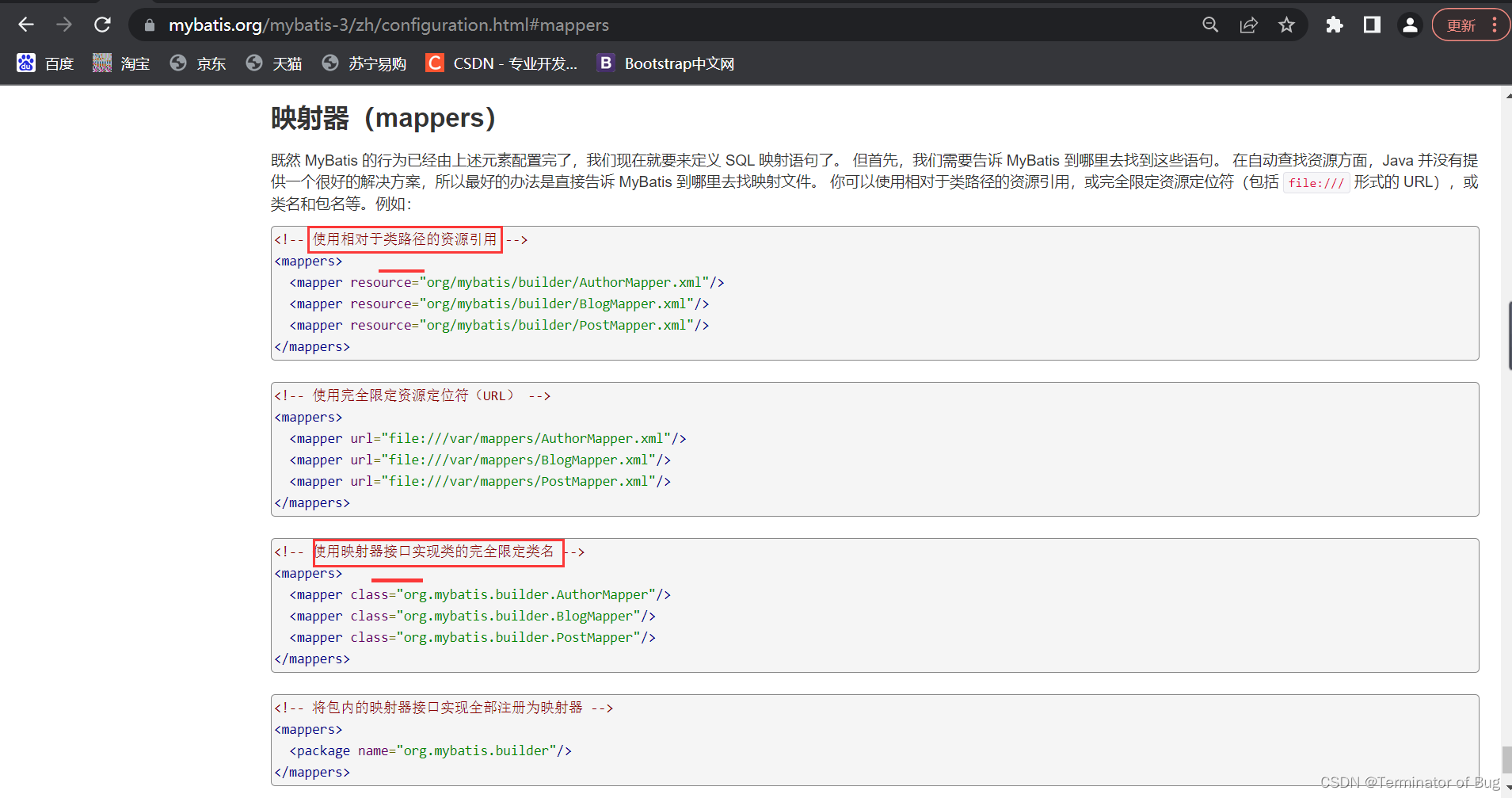Click the resource PostMapper.xml line
The image size is (1512, 798).
click(x=499, y=325)
